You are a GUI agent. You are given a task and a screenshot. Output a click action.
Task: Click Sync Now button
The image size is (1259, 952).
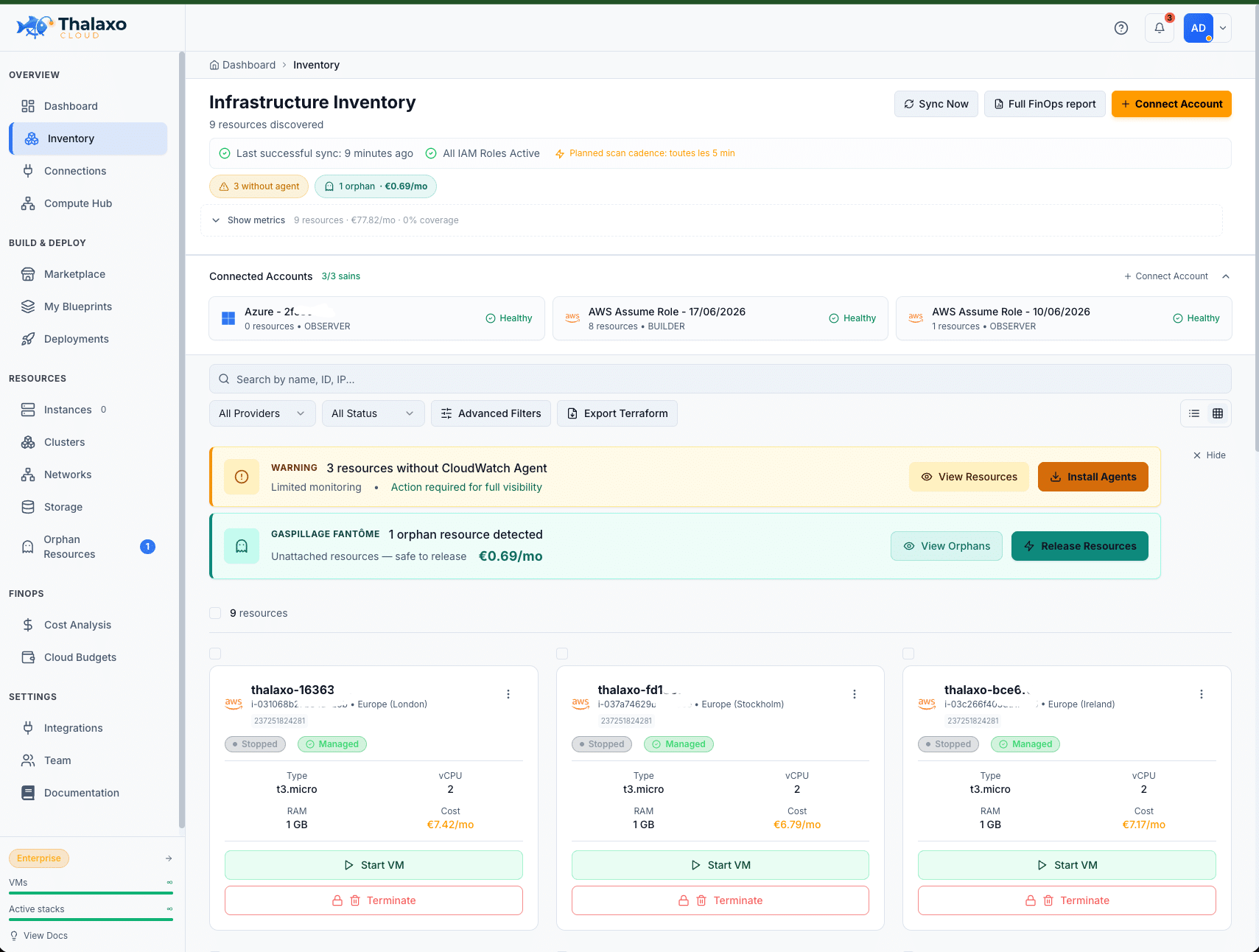coord(936,104)
